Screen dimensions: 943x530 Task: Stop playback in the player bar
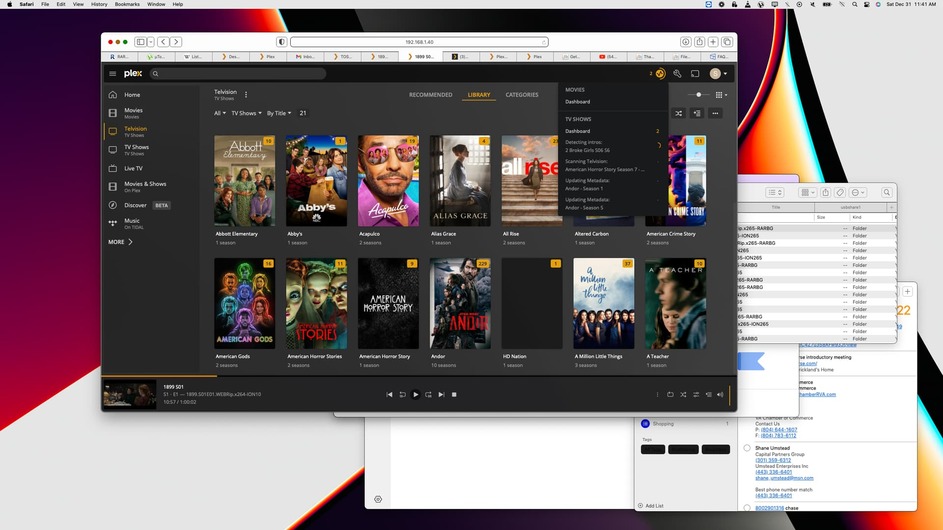[454, 395]
